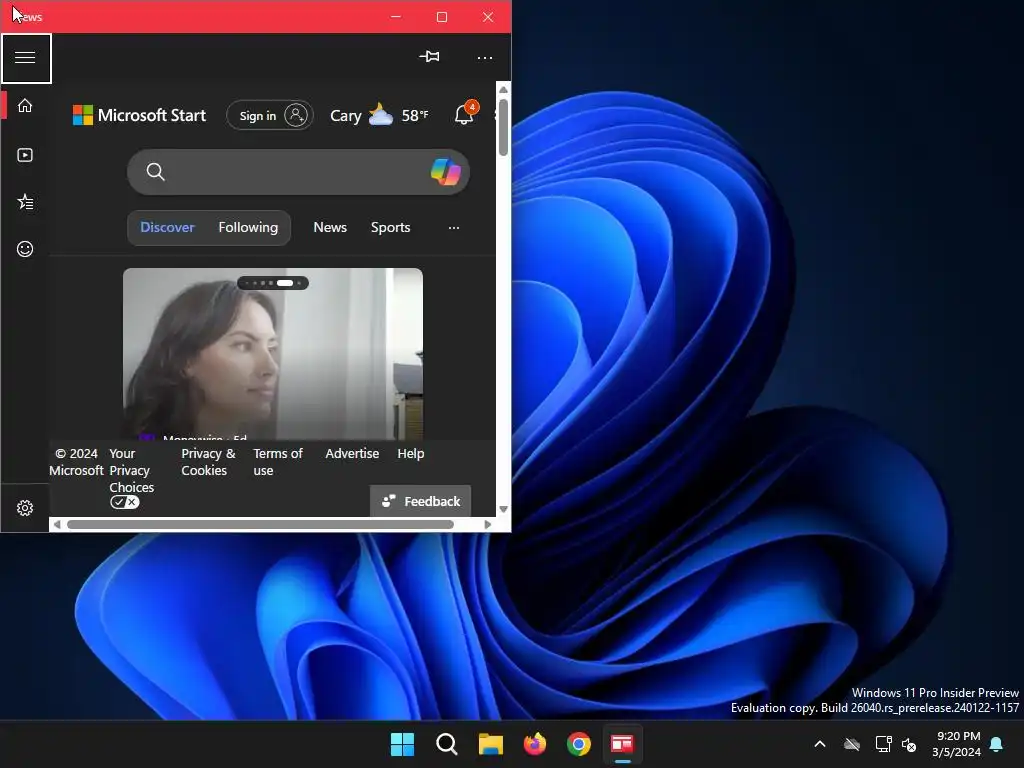Open the three-dot more options menu
This screenshot has height=768, width=1024.
click(x=485, y=58)
